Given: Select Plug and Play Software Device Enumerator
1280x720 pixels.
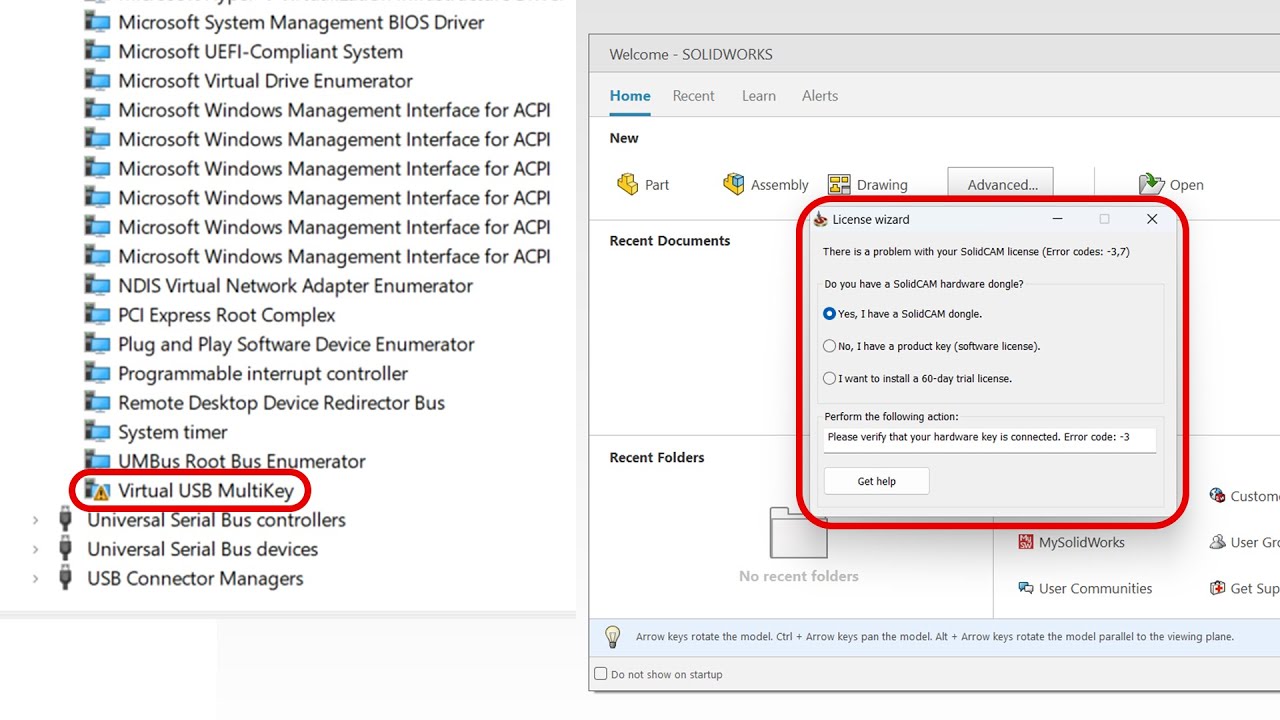Looking at the screenshot, I should click(x=296, y=344).
